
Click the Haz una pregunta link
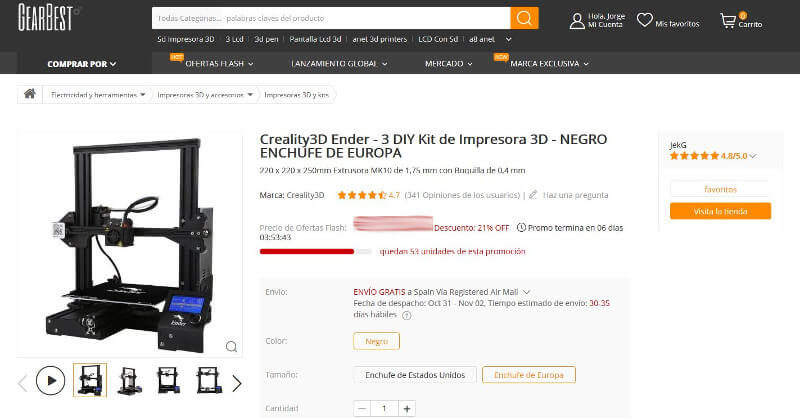point(575,195)
